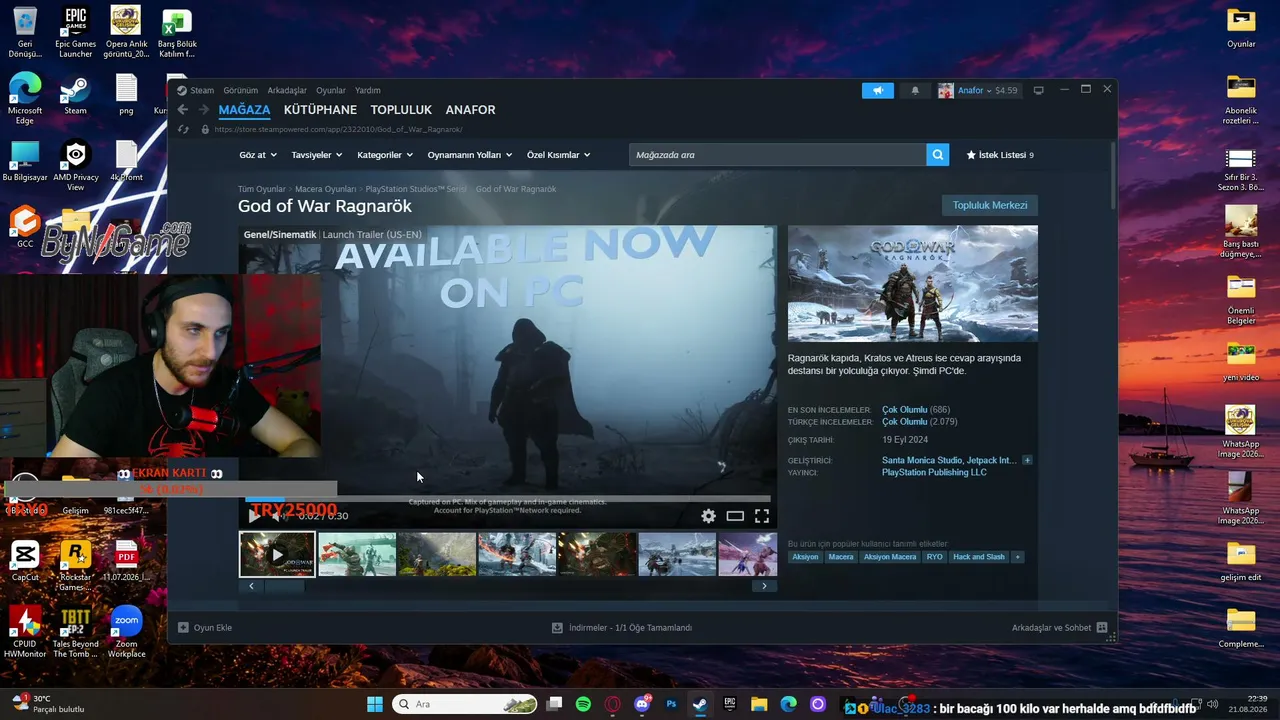
Task: Expand the Tavsiyeler dropdown
Action: point(317,155)
